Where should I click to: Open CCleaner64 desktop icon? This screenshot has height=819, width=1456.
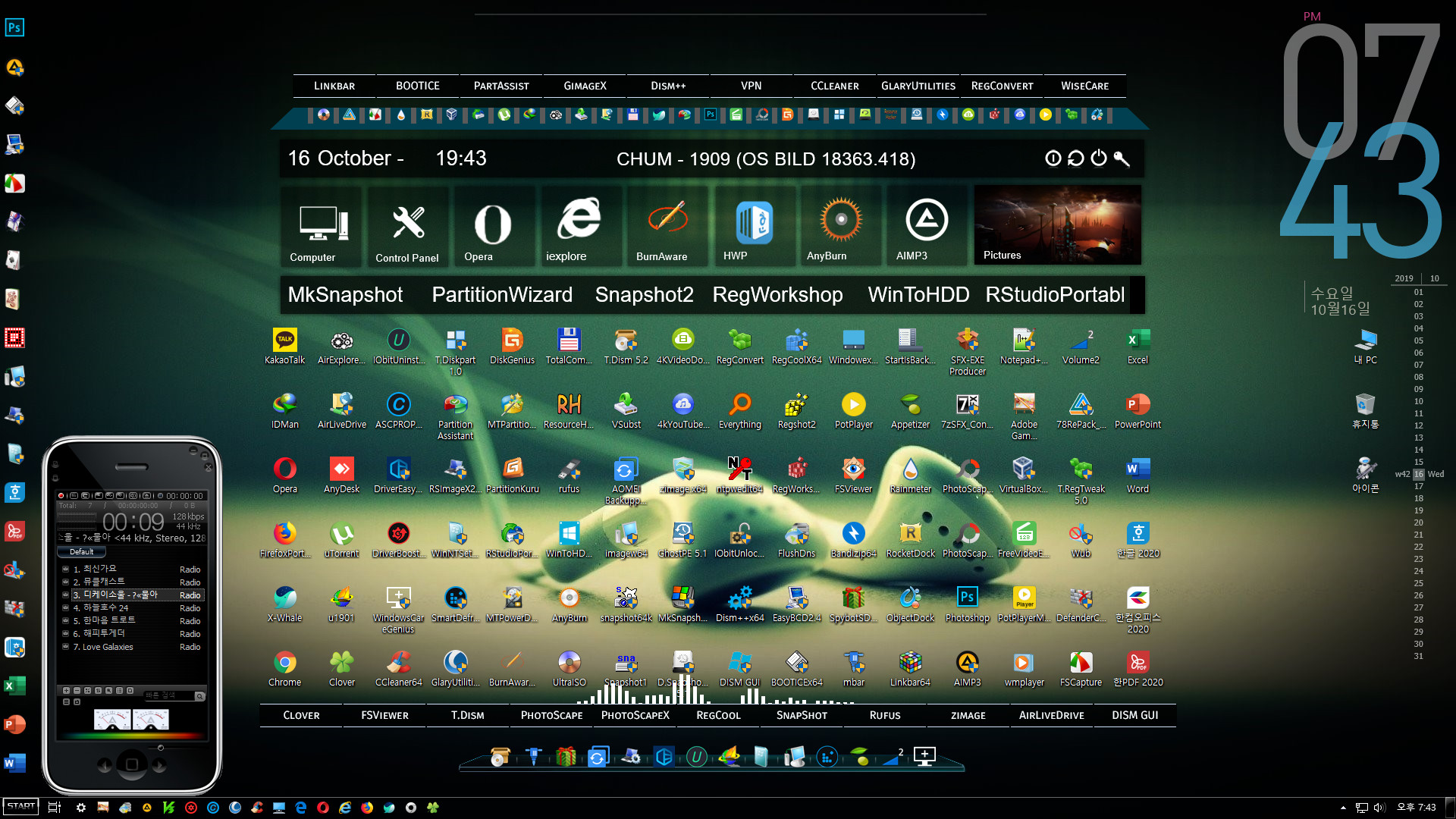(398, 668)
